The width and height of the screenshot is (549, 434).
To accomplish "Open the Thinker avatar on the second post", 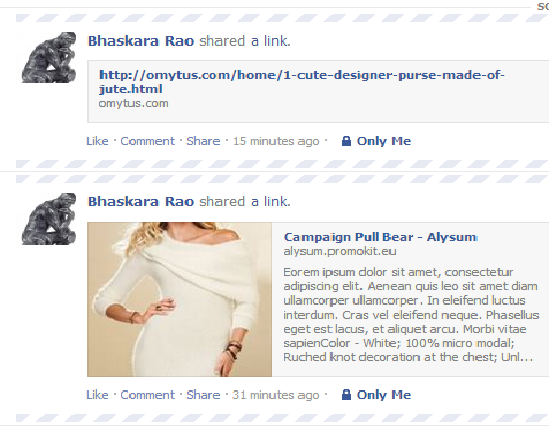I will (49, 218).
